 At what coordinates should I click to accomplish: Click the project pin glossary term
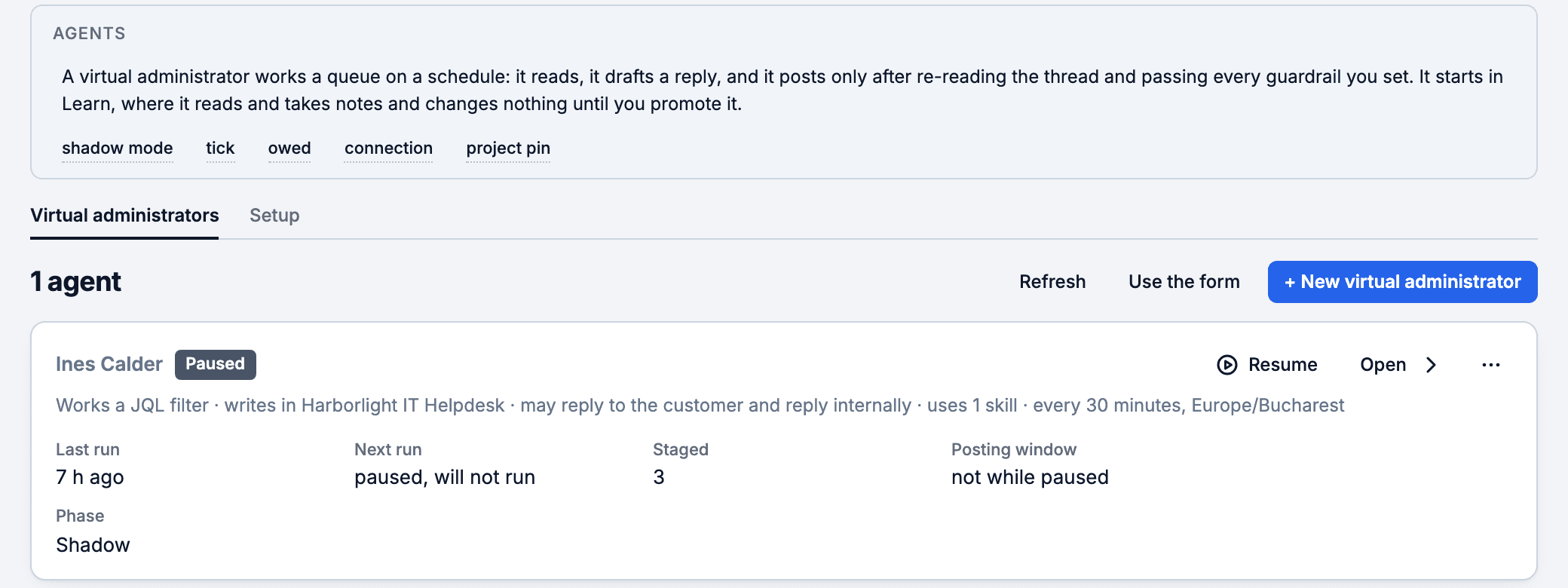click(x=508, y=149)
